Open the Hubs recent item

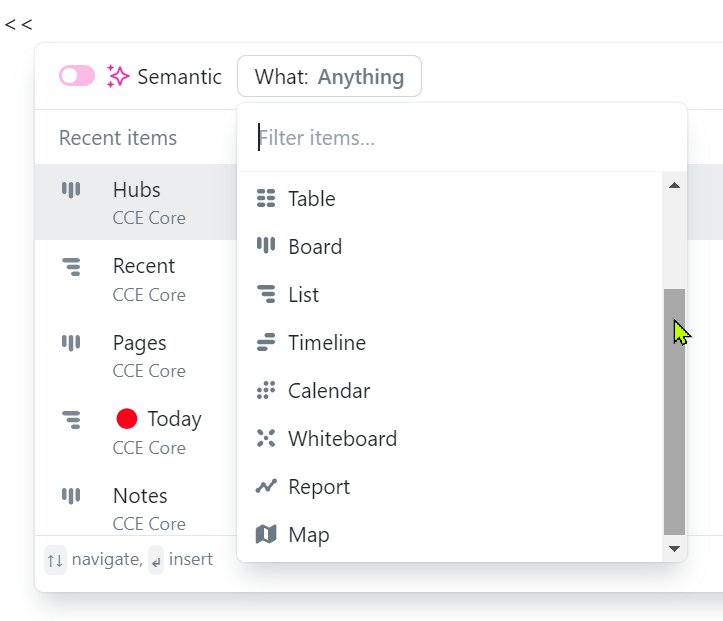(x=136, y=202)
